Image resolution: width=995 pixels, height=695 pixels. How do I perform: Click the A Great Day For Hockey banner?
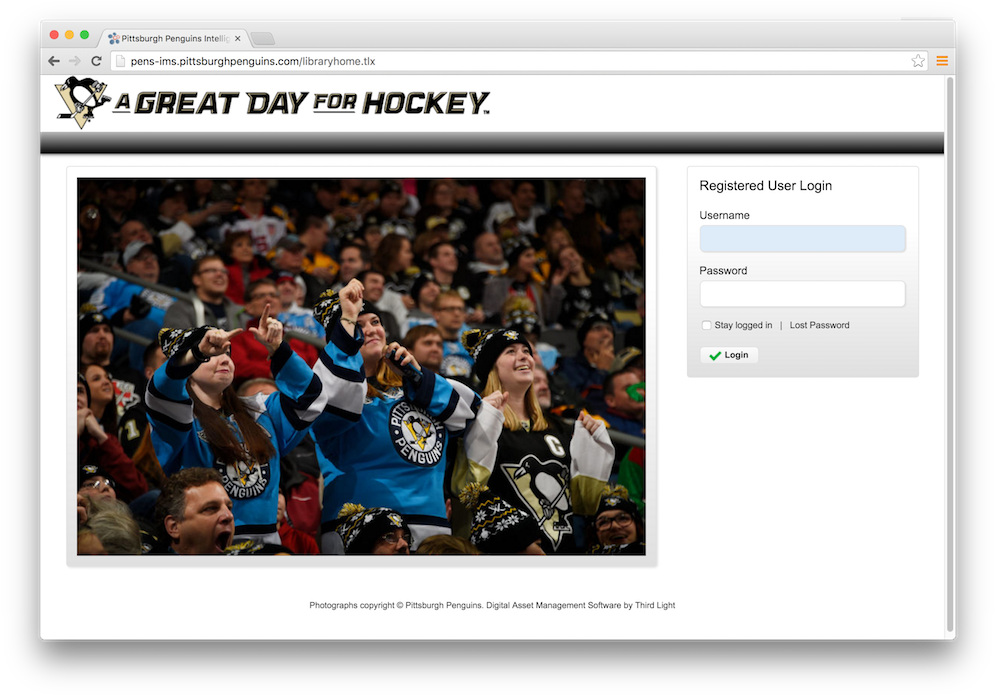click(x=300, y=103)
